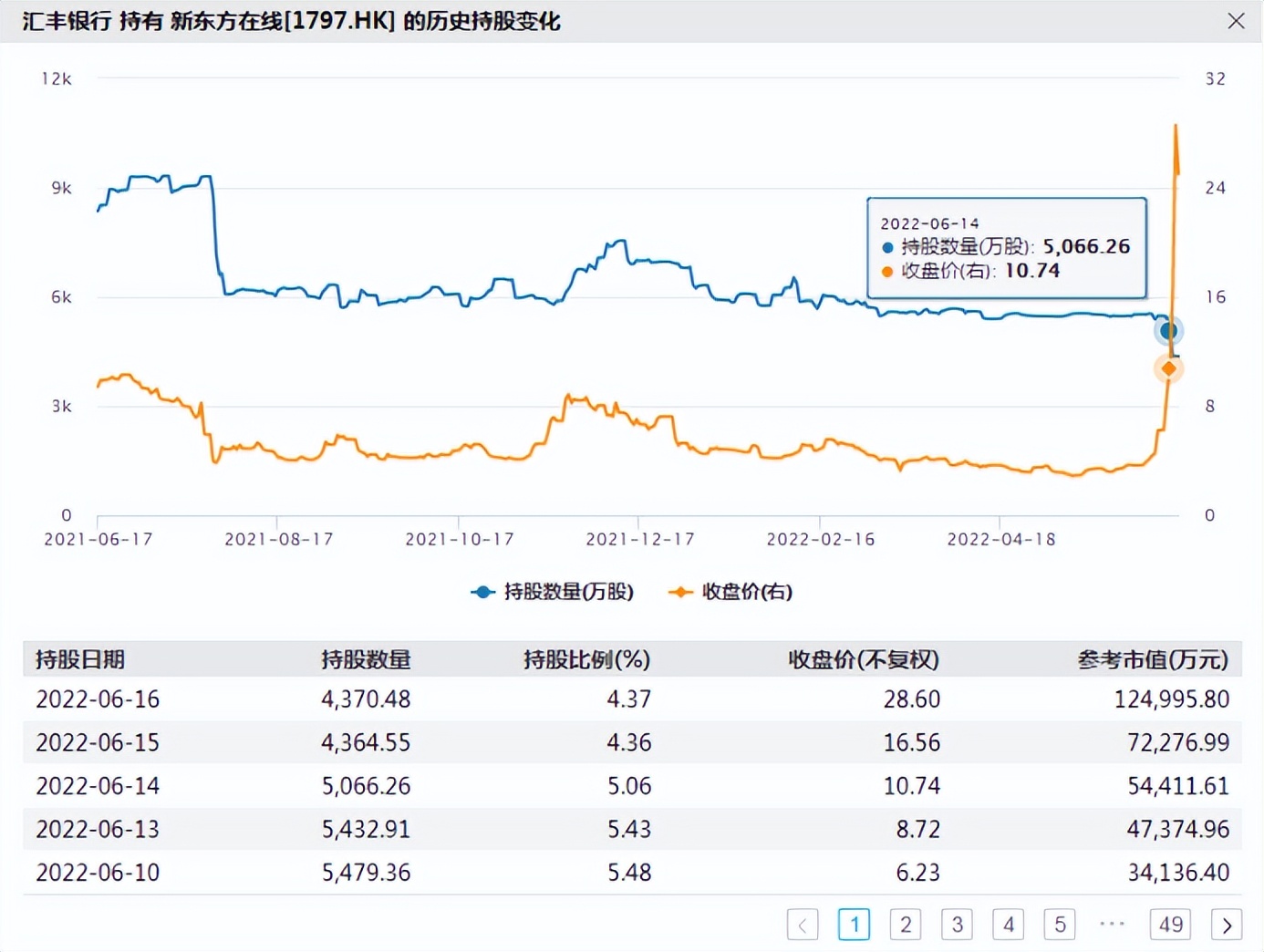The image size is (1264, 952).
Task: Click the 持股数量 column header
Action: click(366, 659)
